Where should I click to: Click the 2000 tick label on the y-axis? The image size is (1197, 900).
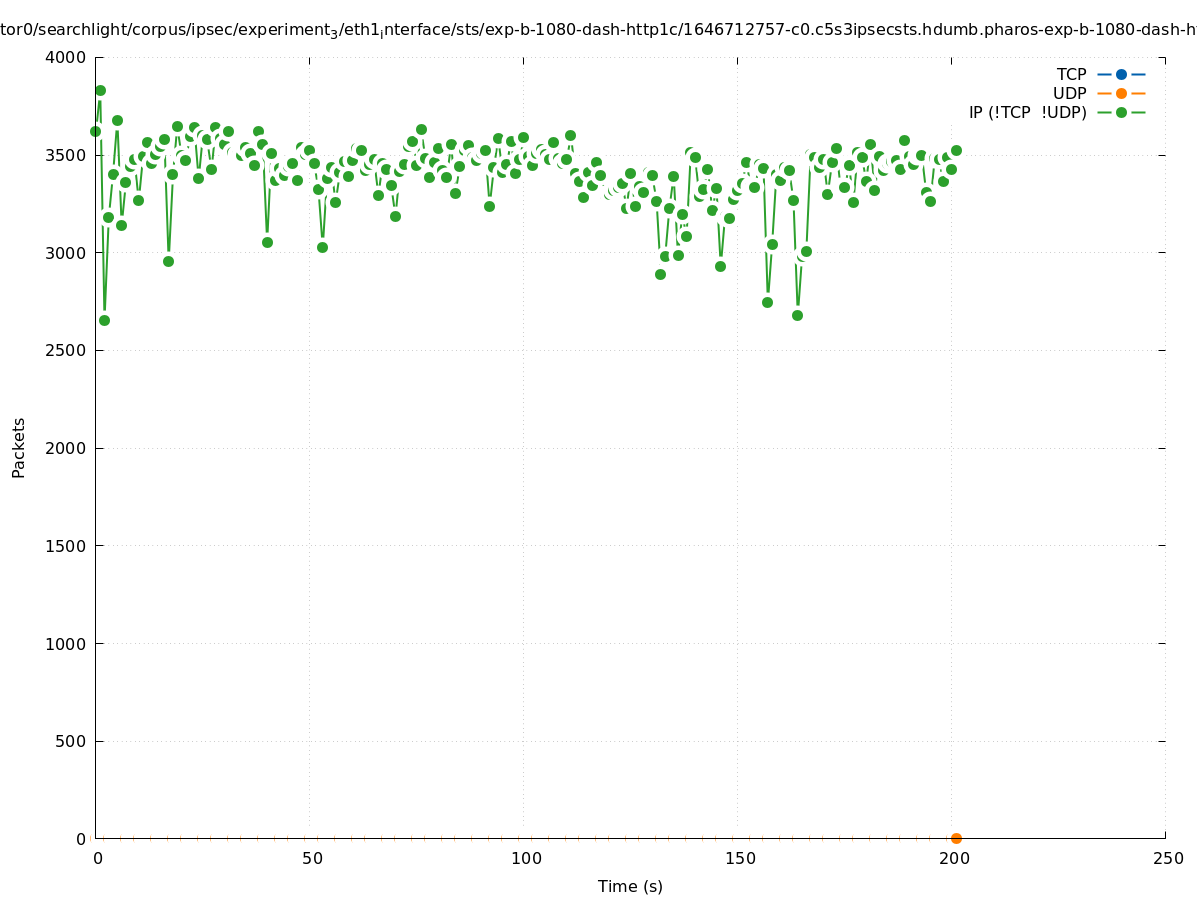(66, 448)
